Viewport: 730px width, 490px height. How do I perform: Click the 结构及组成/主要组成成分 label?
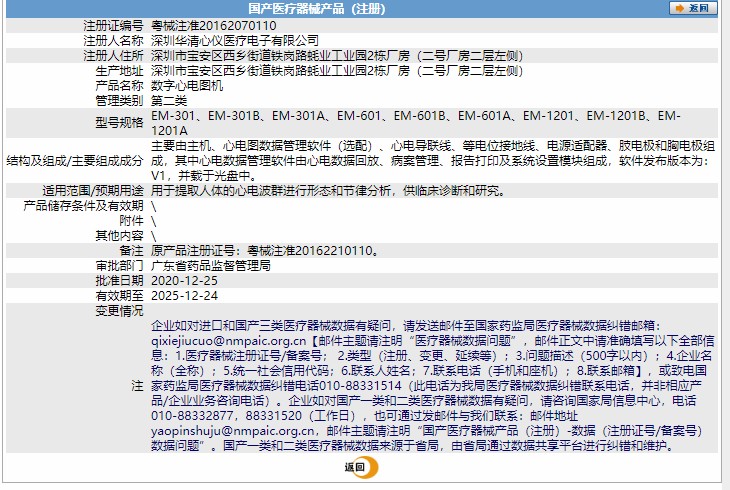click(x=75, y=161)
